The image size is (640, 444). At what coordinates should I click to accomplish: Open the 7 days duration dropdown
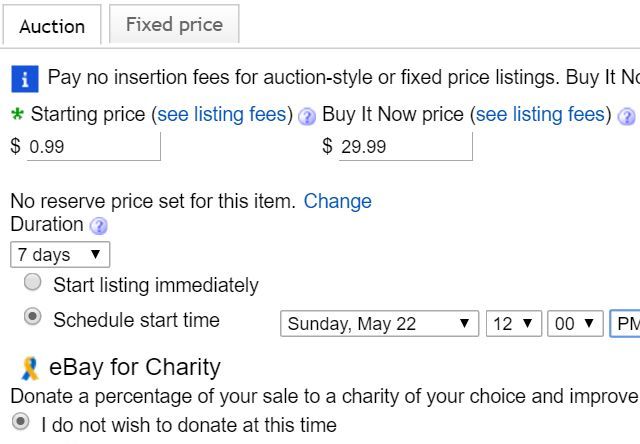tap(60, 255)
